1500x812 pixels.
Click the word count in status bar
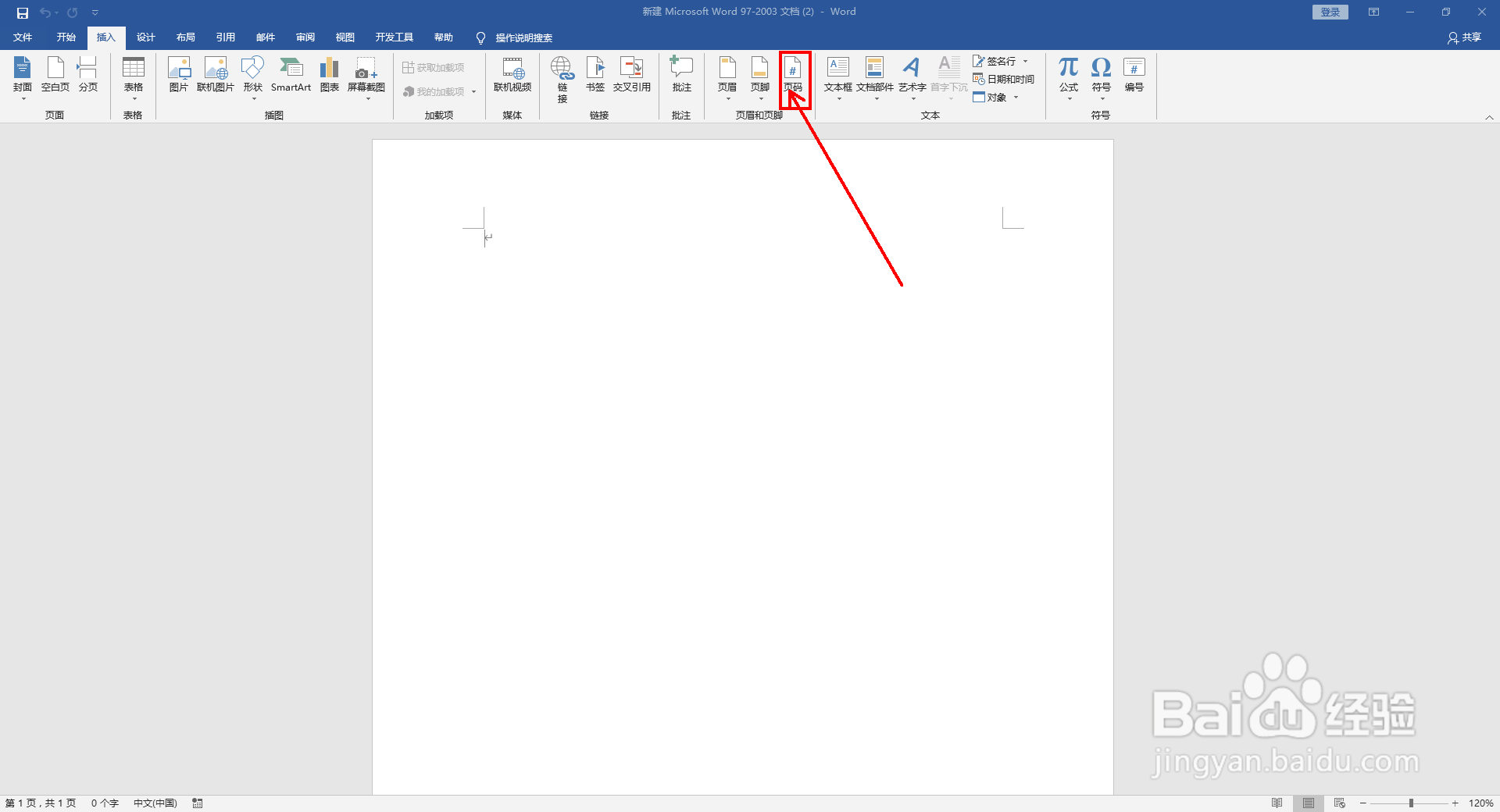coord(104,803)
